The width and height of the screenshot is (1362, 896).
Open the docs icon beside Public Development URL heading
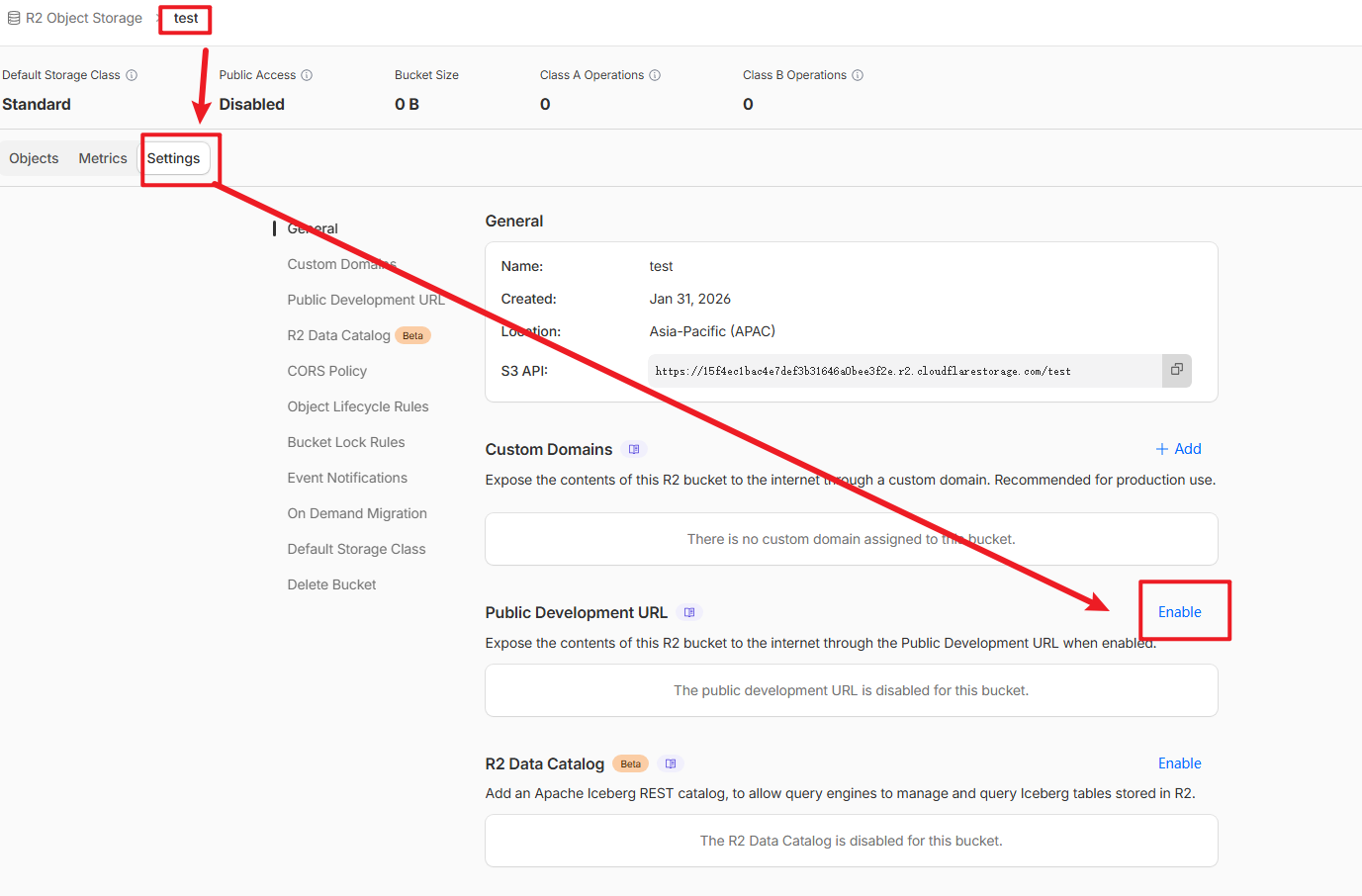coord(689,612)
